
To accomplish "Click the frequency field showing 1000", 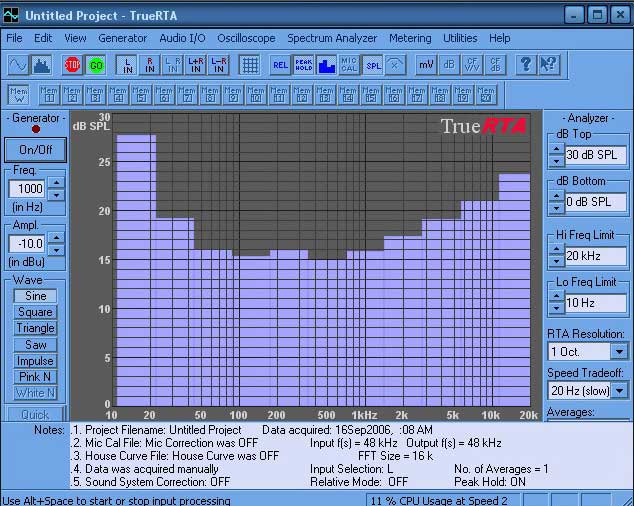I will pos(27,189).
